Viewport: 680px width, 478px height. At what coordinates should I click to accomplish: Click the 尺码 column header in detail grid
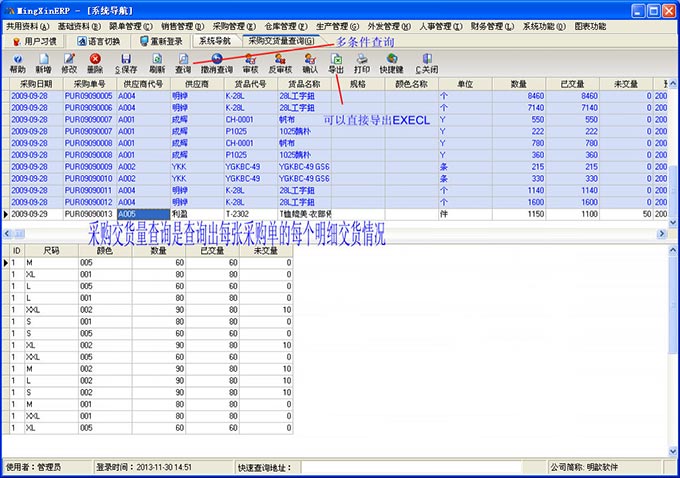pyautogui.click(x=52, y=250)
